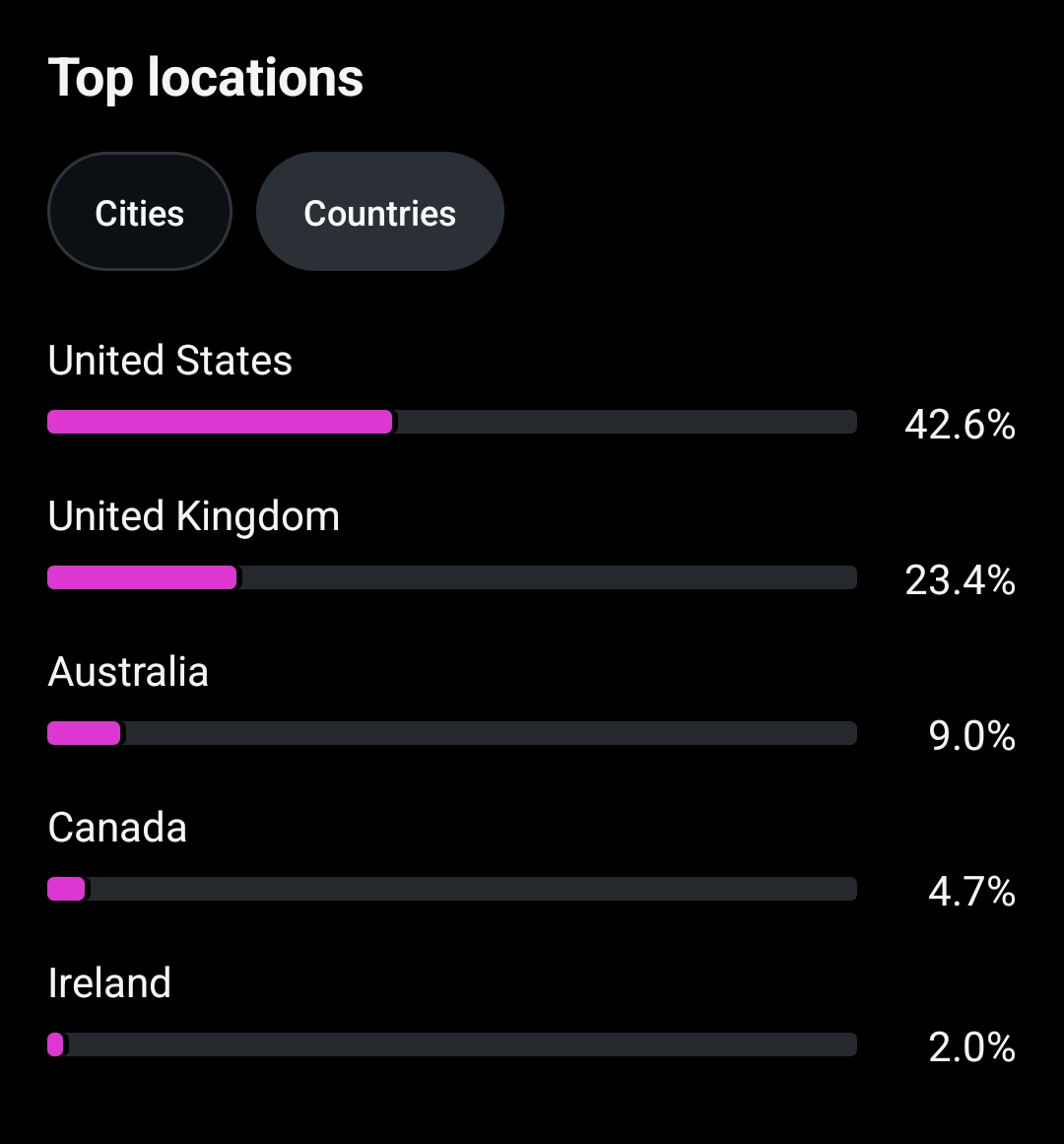Open the United Kingdom entry label
The width and height of the screenshot is (1064, 1144).
click(193, 516)
